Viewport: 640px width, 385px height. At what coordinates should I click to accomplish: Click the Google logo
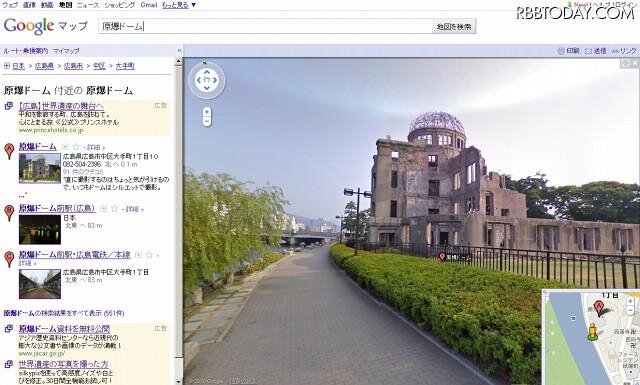(x=29, y=26)
